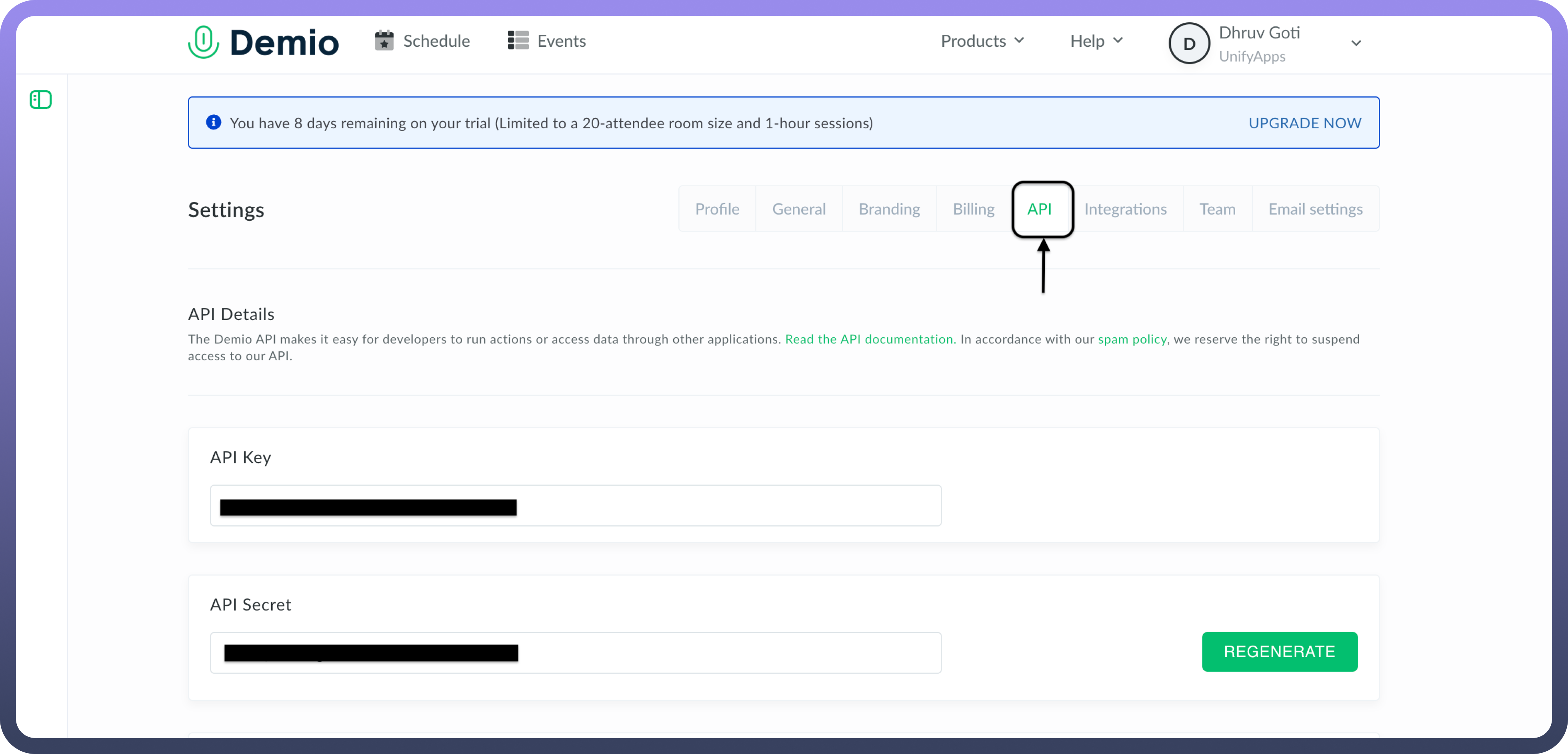Expand the account menu chevron
The image size is (1568, 754).
[x=1356, y=43]
